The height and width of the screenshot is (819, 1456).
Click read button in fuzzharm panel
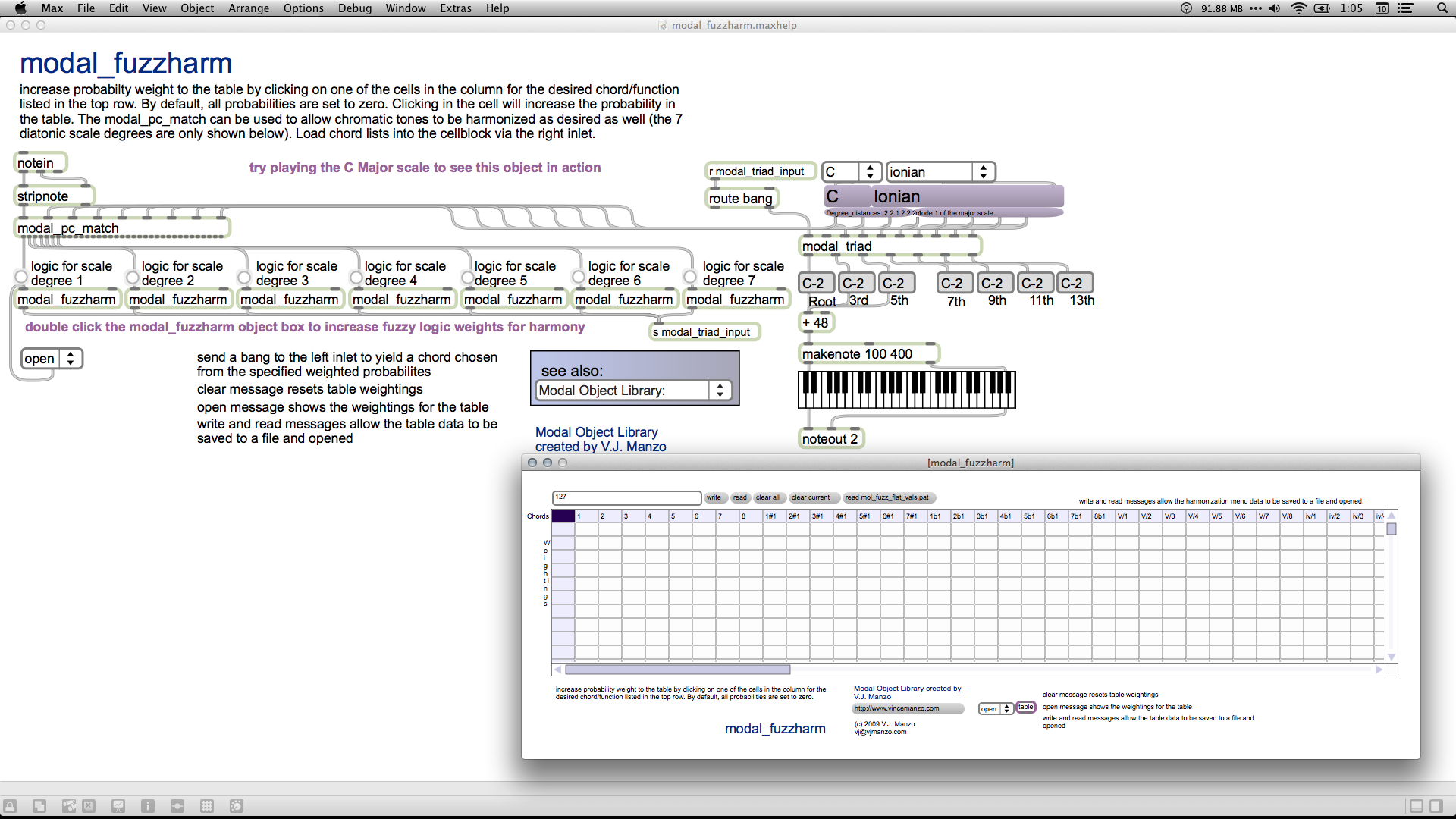tap(739, 497)
